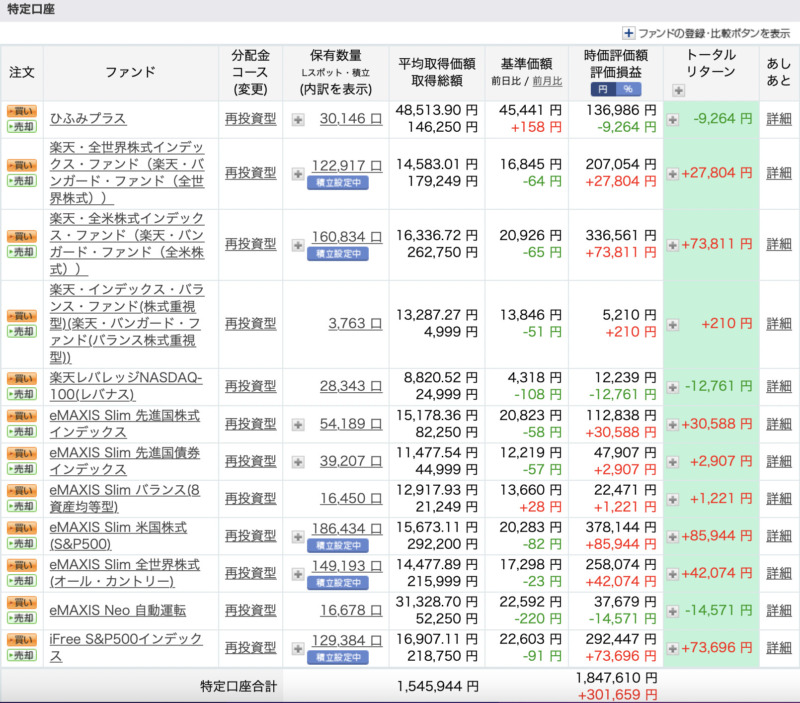Click the 売却 button for ひふみプラス
The width and height of the screenshot is (800, 703).
click(22, 127)
